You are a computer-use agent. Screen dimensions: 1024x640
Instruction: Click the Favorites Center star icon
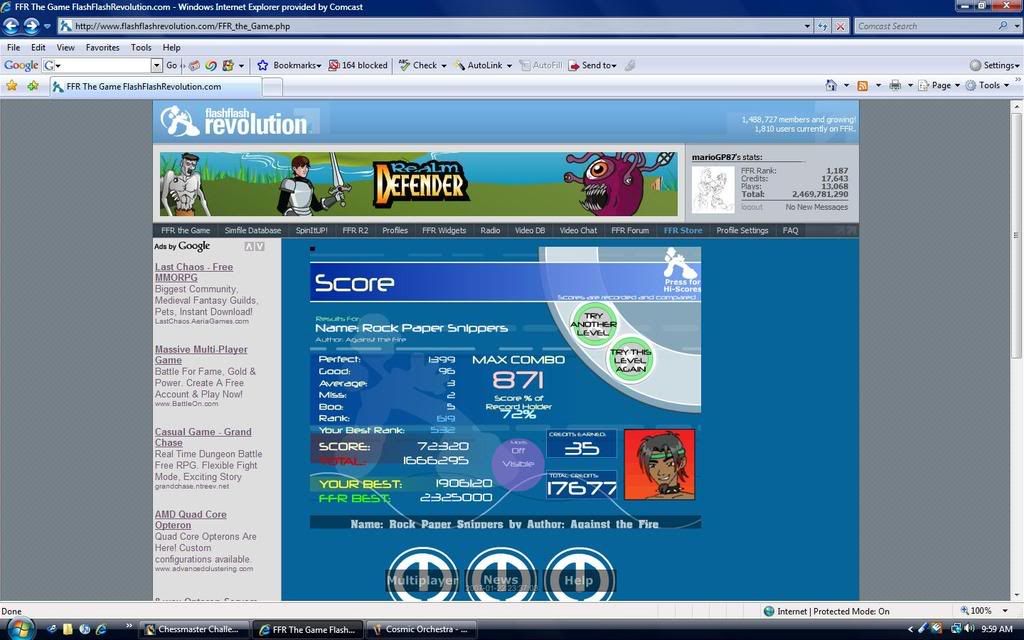[x=12, y=86]
